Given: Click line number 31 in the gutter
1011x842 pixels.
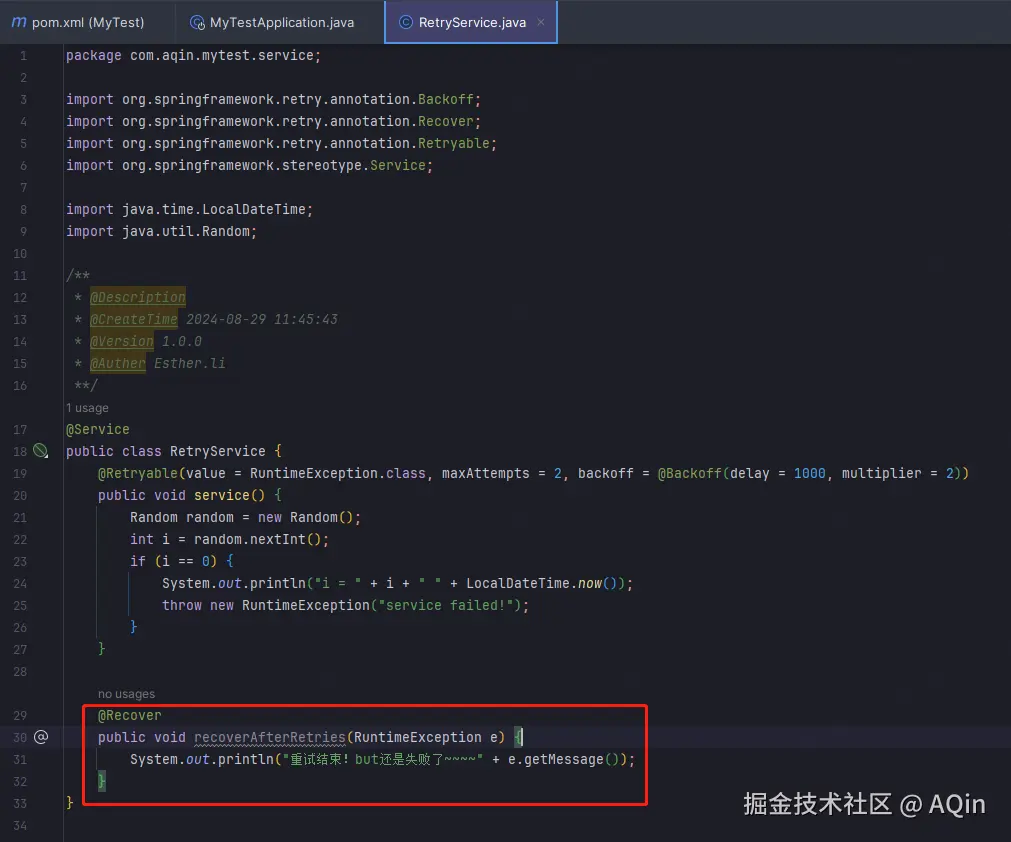Looking at the screenshot, I should [x=20, y=759].
